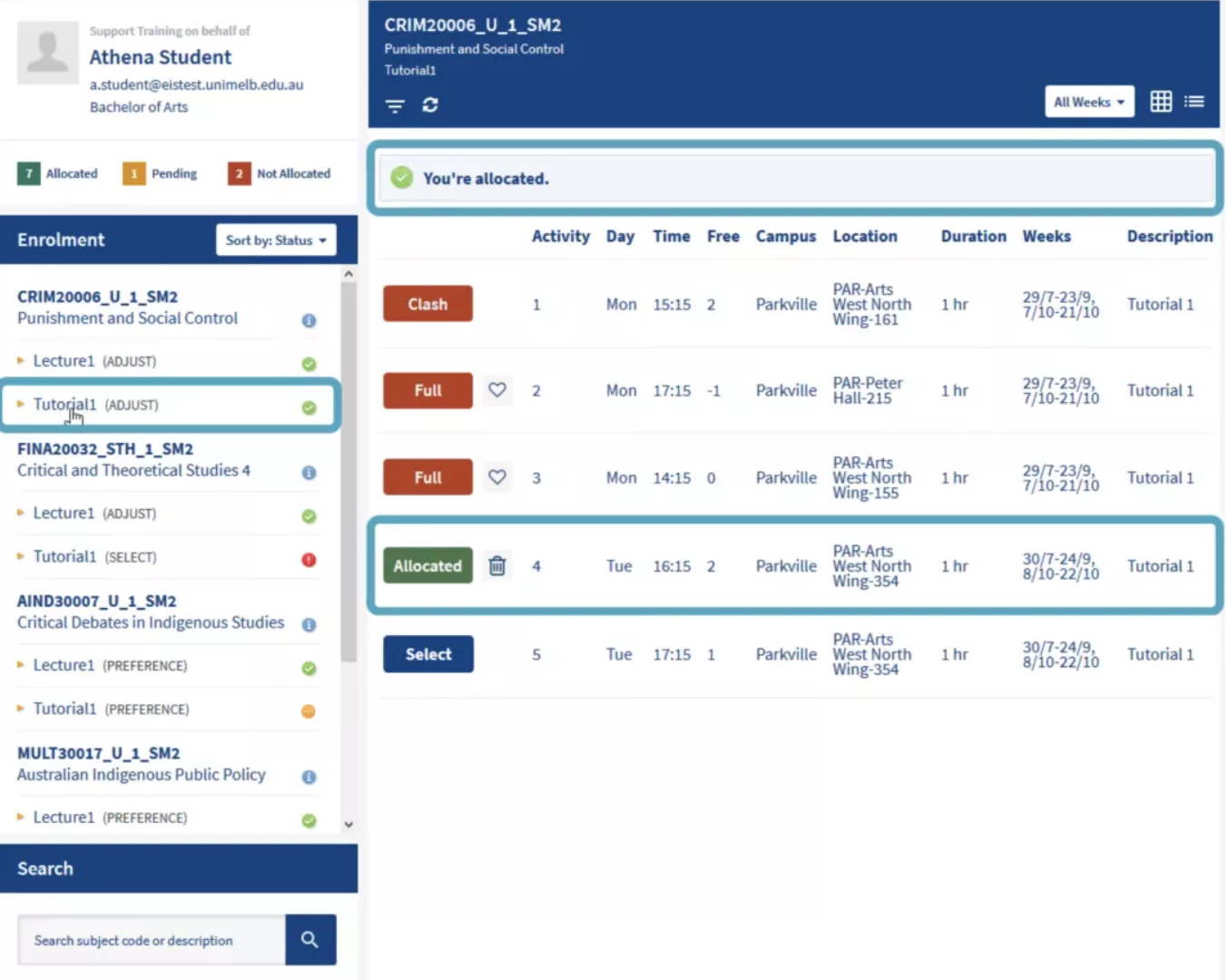This screenshot has height=980, width=1227.
Task: Open the search magnifier icon
Action: 310,939
